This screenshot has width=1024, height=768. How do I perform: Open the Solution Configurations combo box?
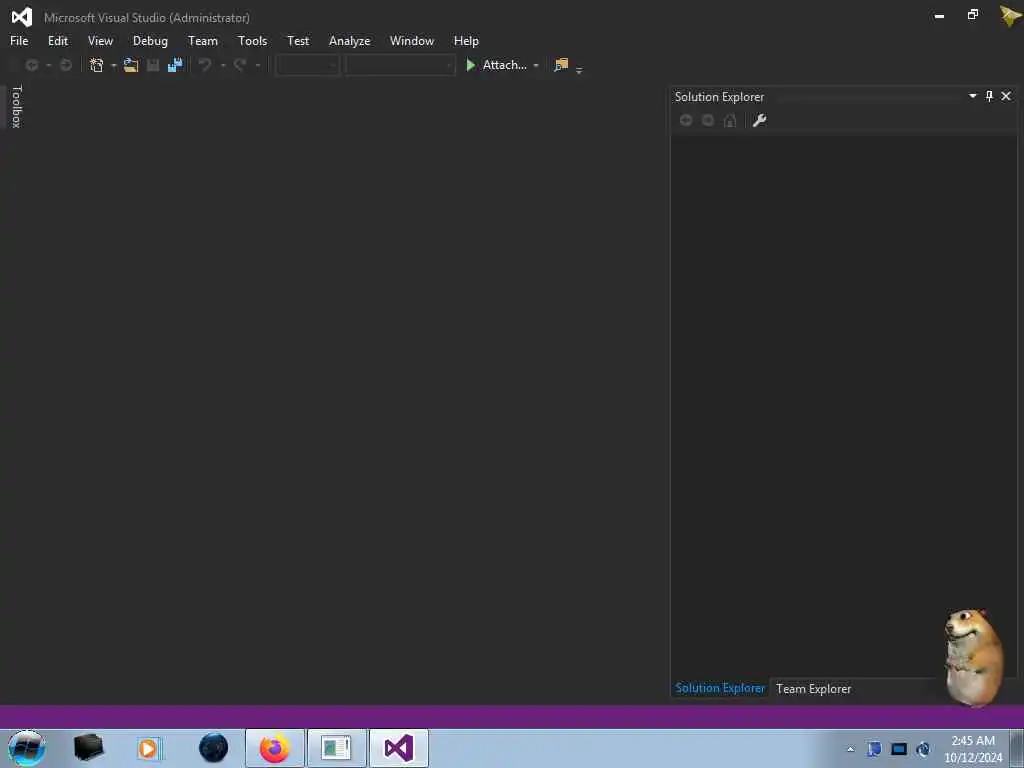tap(308, 65)
